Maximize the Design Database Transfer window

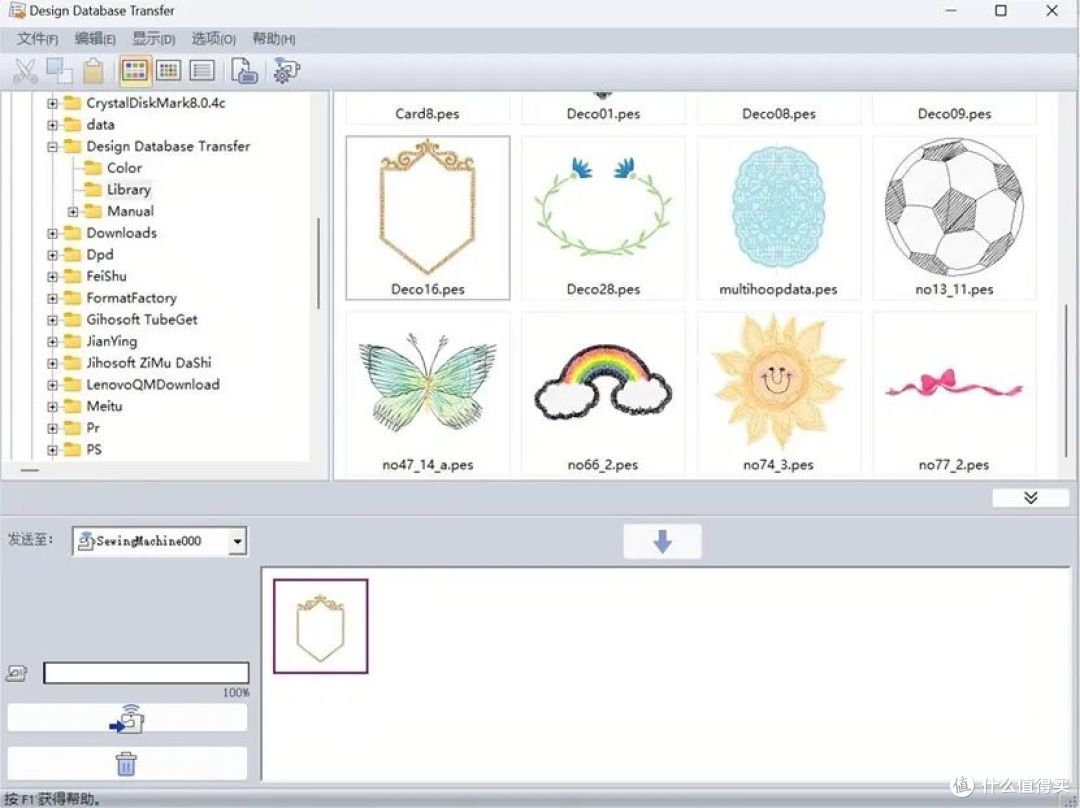[1001, 10]
